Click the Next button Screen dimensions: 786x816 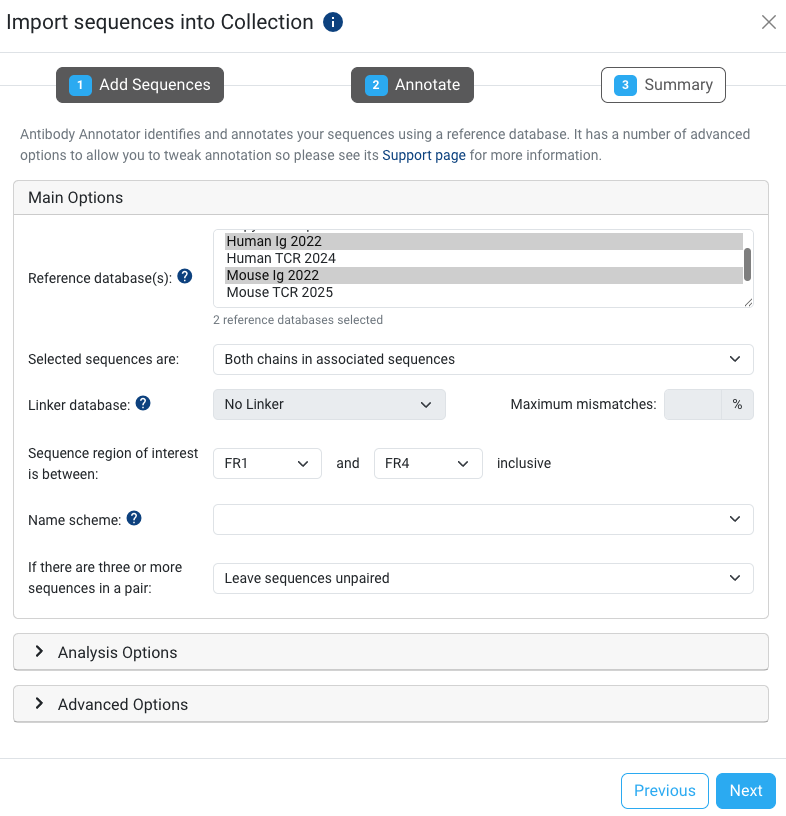coord(745,790)
